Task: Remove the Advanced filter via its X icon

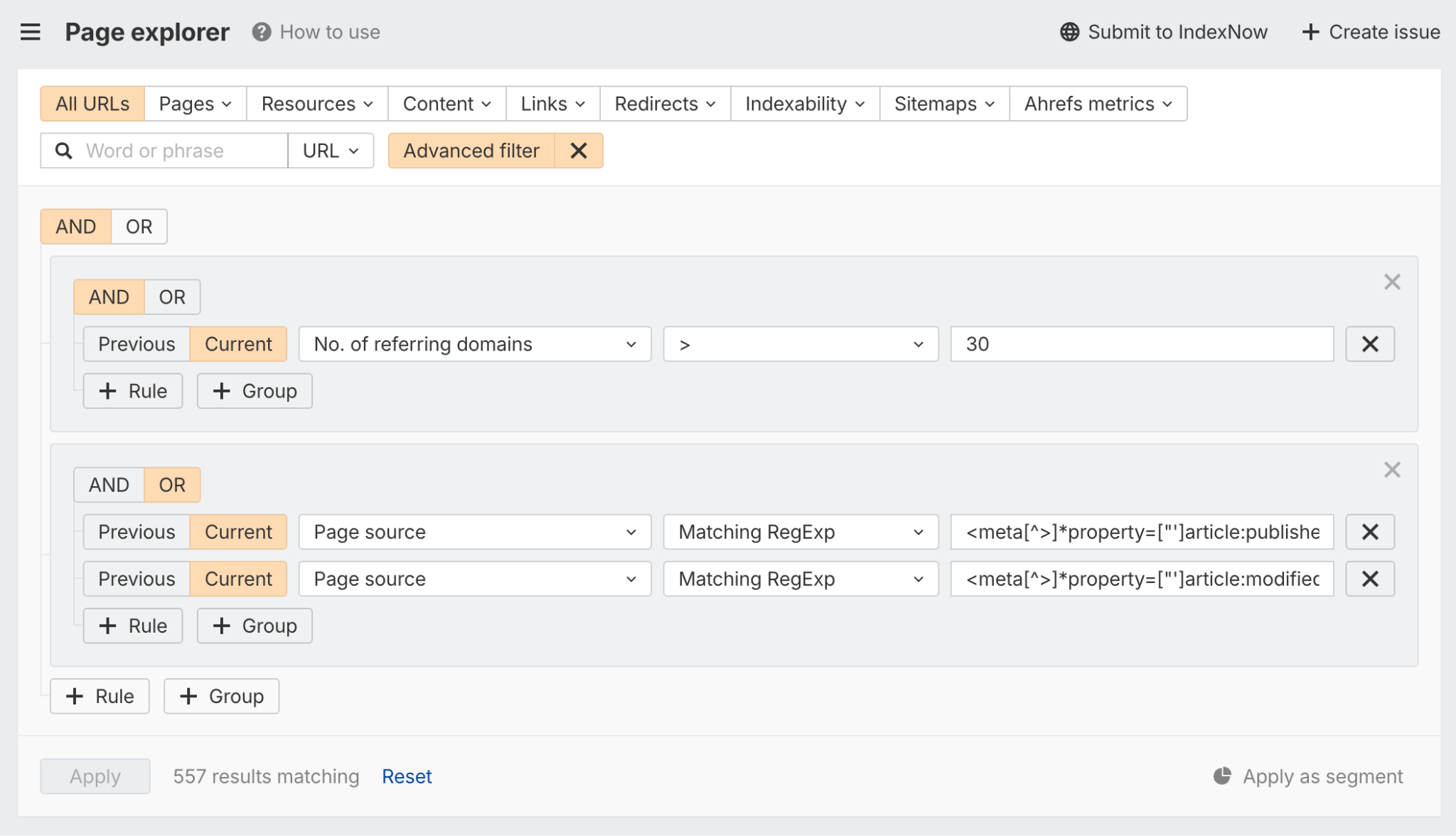Action: (x=578, y=150)
